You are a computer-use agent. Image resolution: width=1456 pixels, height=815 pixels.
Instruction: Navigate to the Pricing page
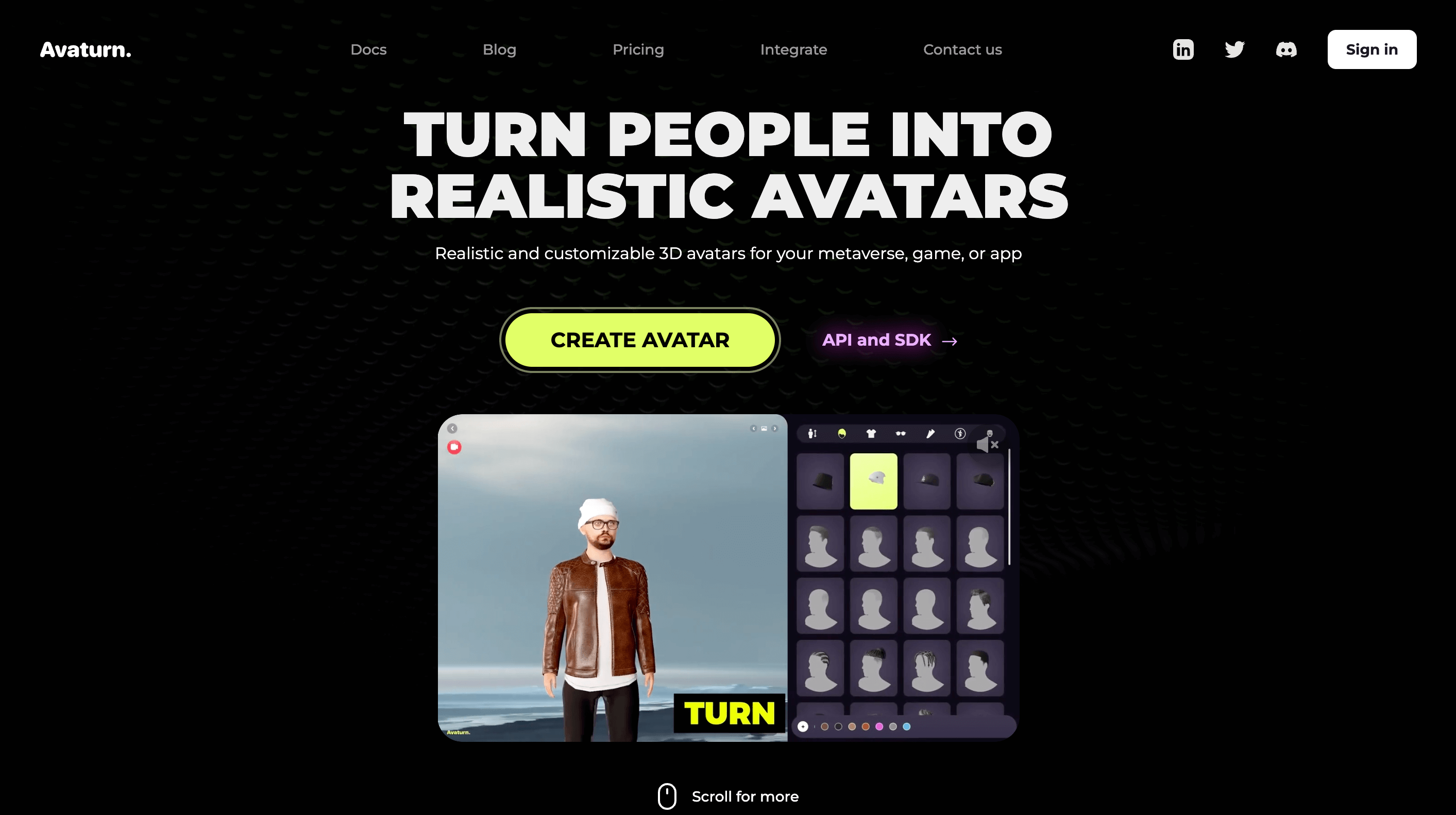coord(638,49)
